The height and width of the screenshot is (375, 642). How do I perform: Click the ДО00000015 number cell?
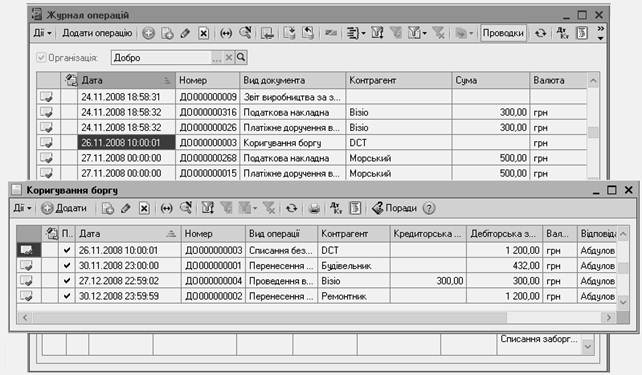[208, 174]
